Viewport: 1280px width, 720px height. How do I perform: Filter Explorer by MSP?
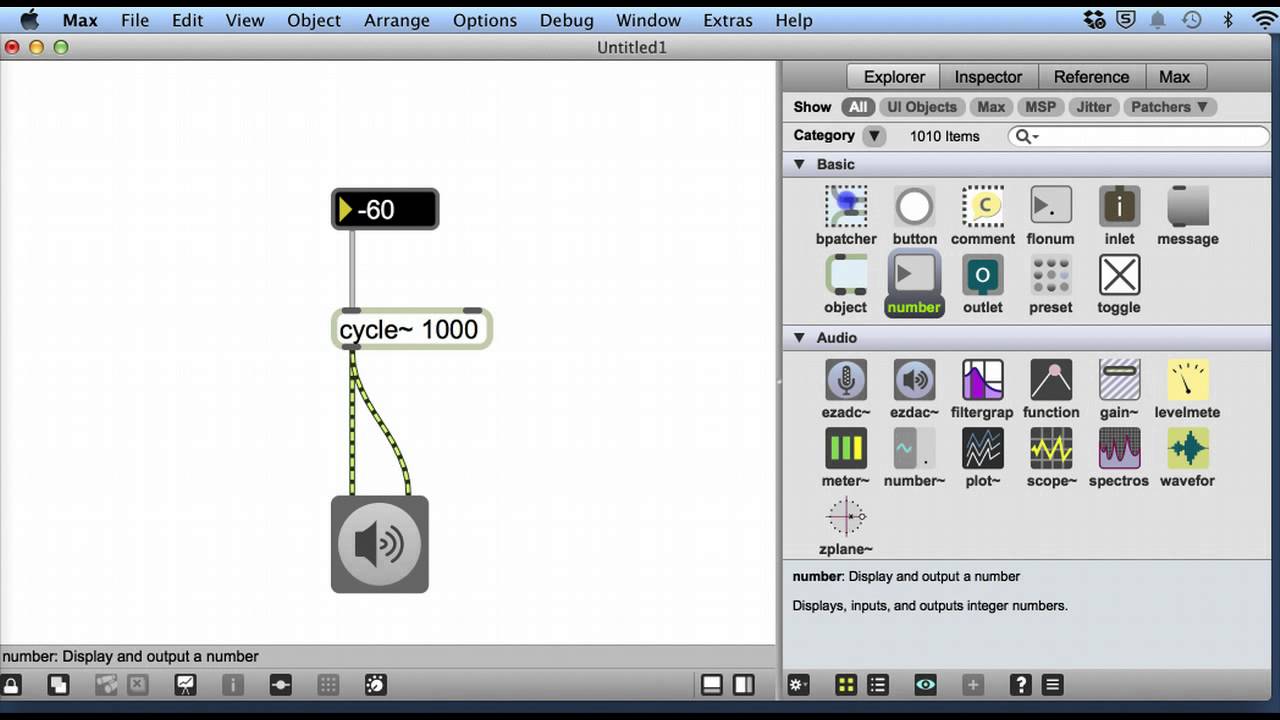(1040, 107)
